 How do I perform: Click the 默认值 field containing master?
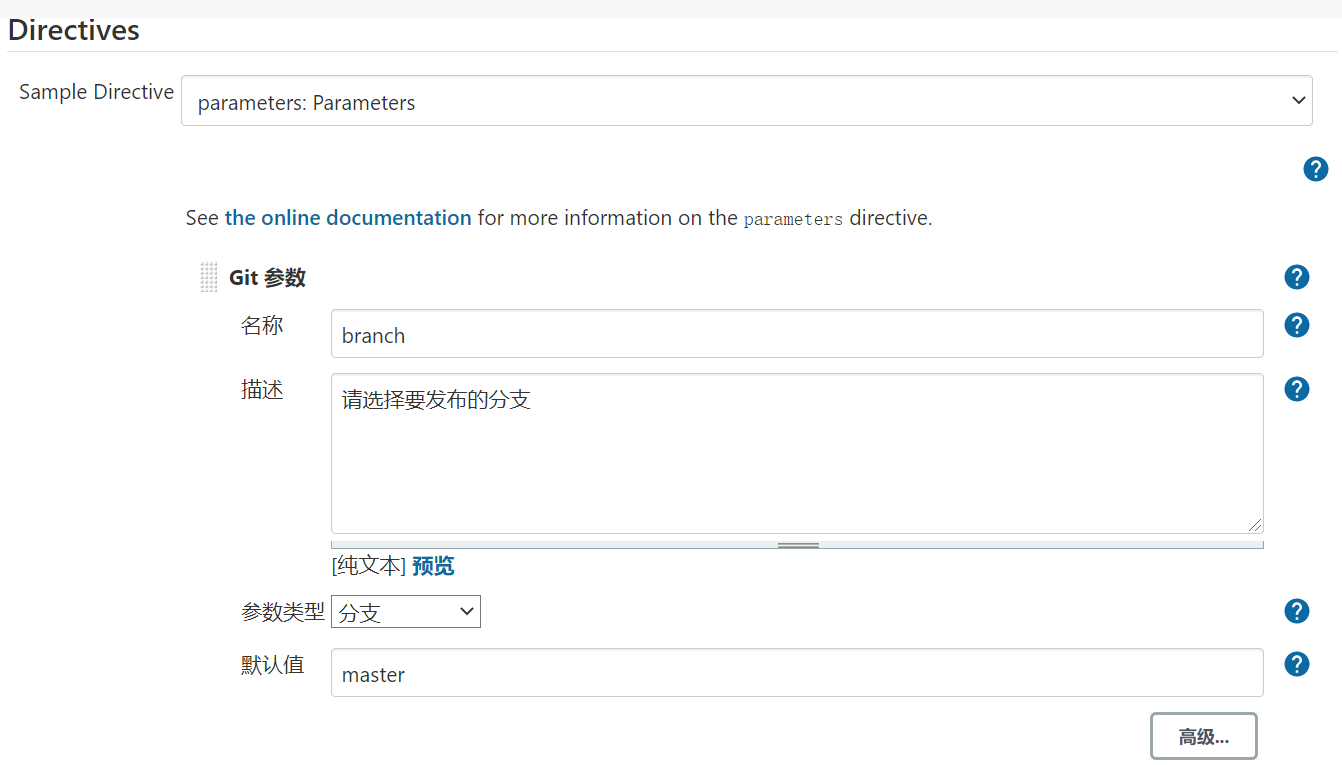[x=797, y=673]
